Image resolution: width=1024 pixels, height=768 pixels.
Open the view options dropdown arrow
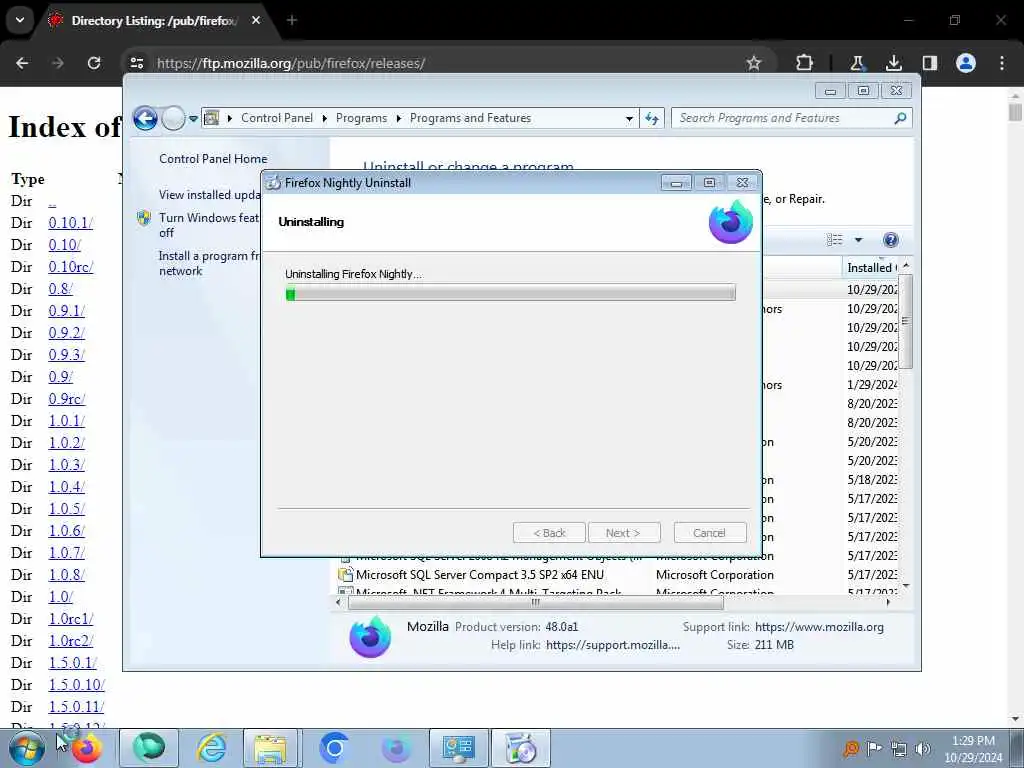click(859, 240)
